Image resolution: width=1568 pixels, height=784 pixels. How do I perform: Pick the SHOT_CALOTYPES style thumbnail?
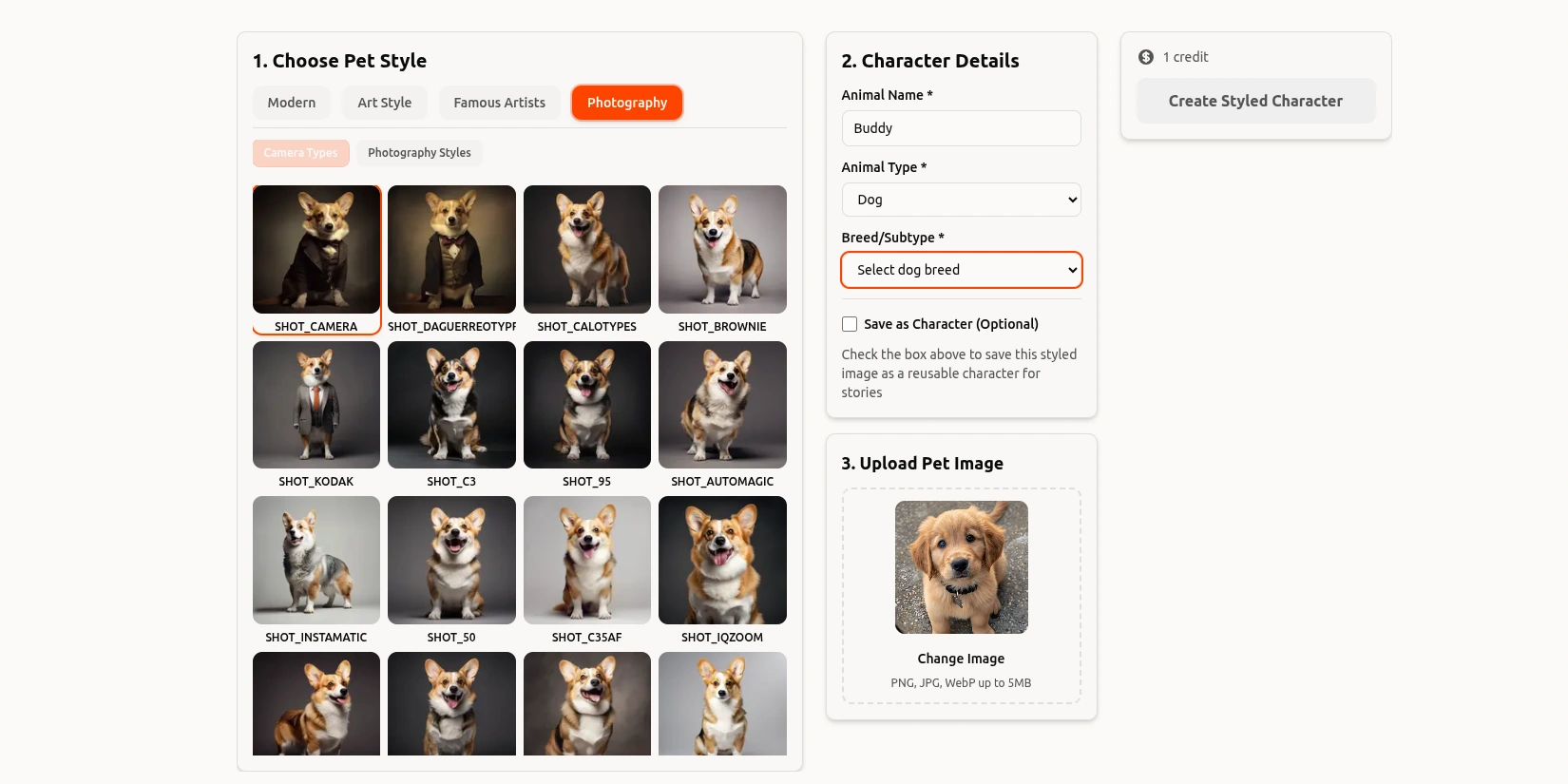tap(586, 250)
